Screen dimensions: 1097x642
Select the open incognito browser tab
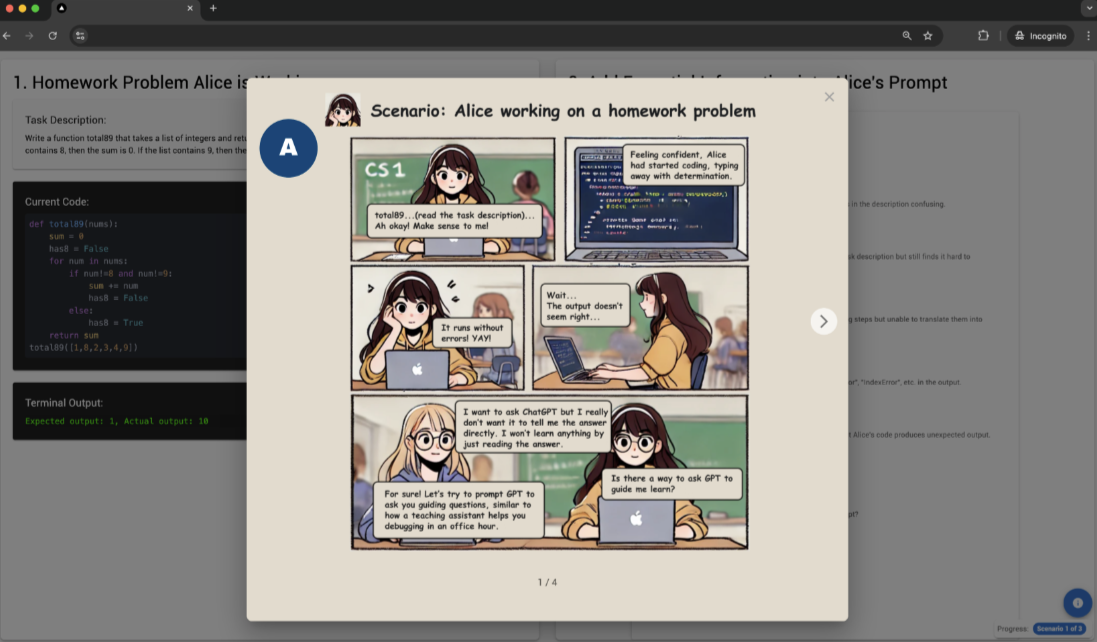[120, 10]
